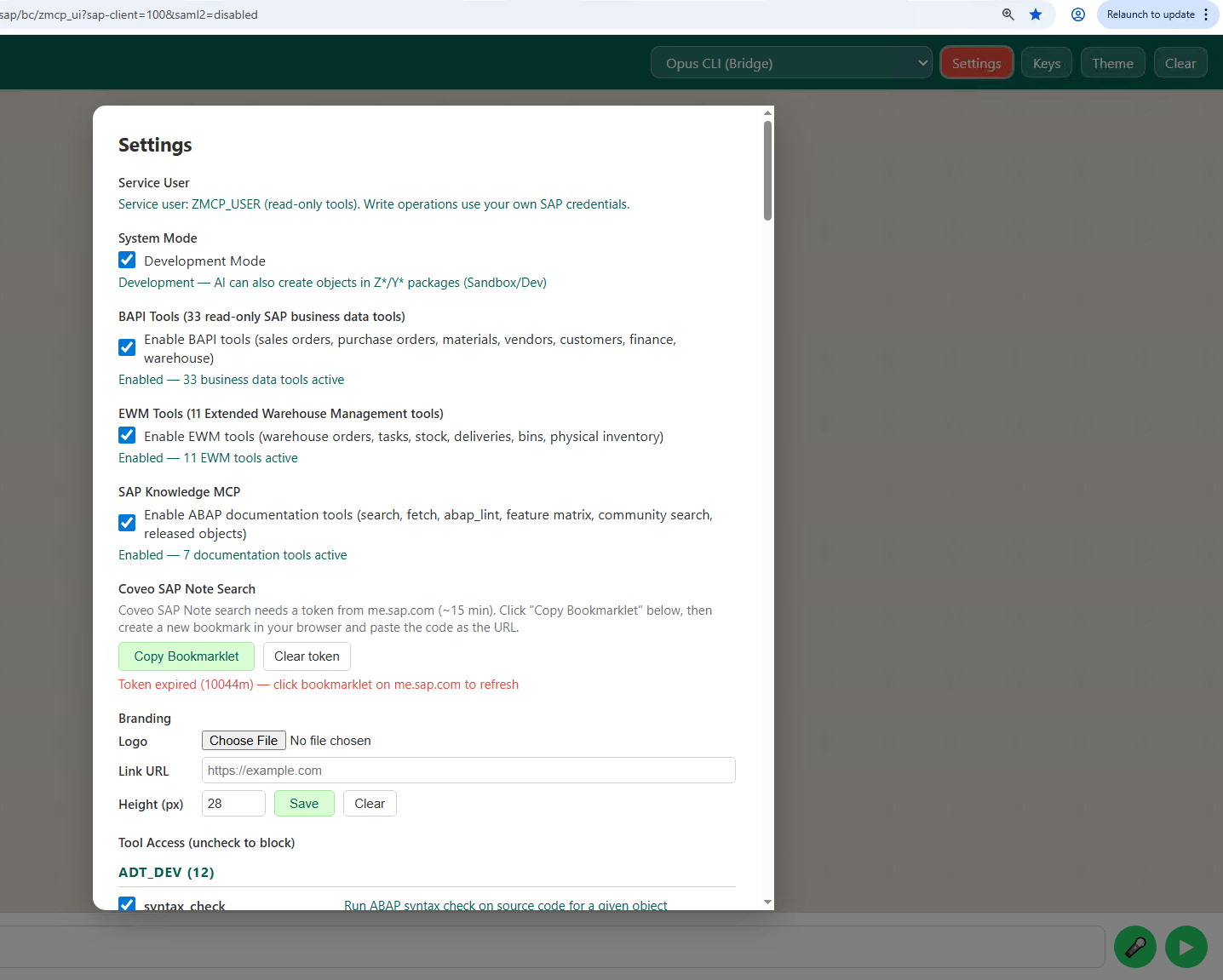The width and height of the screenshot is (1223, 980).
Task: Uncheck Enable ABAP documentation tools checkbox
Action: (127, 523)
